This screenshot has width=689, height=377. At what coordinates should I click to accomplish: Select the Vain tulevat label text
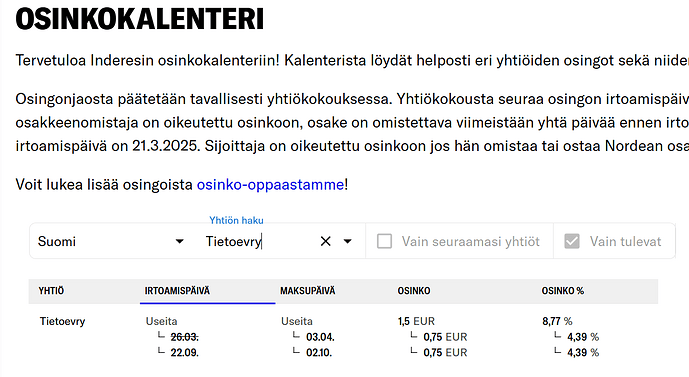tap(625, 241)
